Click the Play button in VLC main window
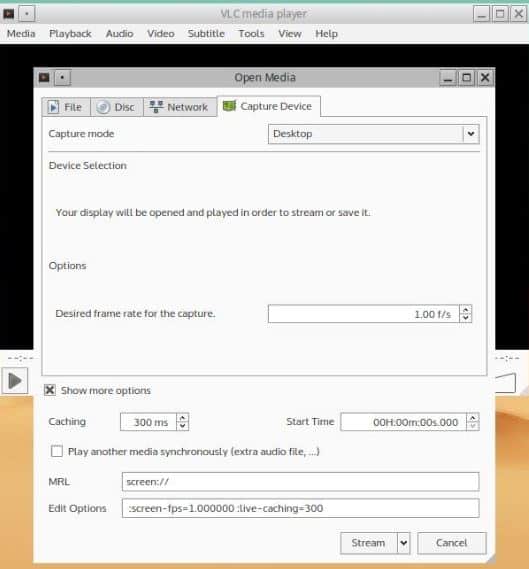This screenshot has height=569, width=529. 15,381
